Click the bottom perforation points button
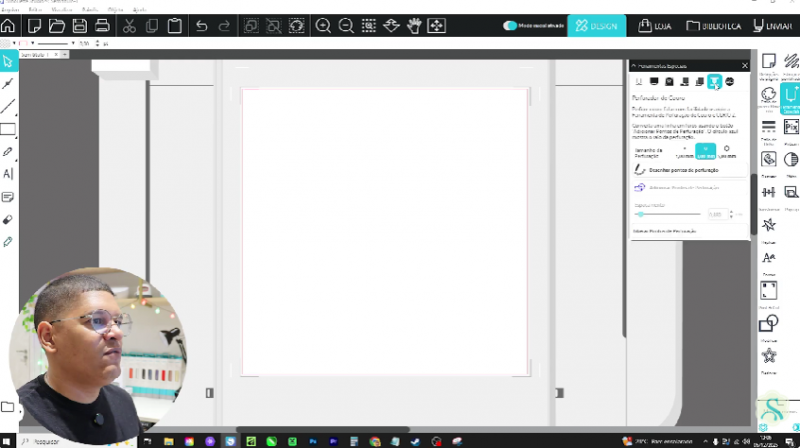800x448 pixels. point(690,231)
